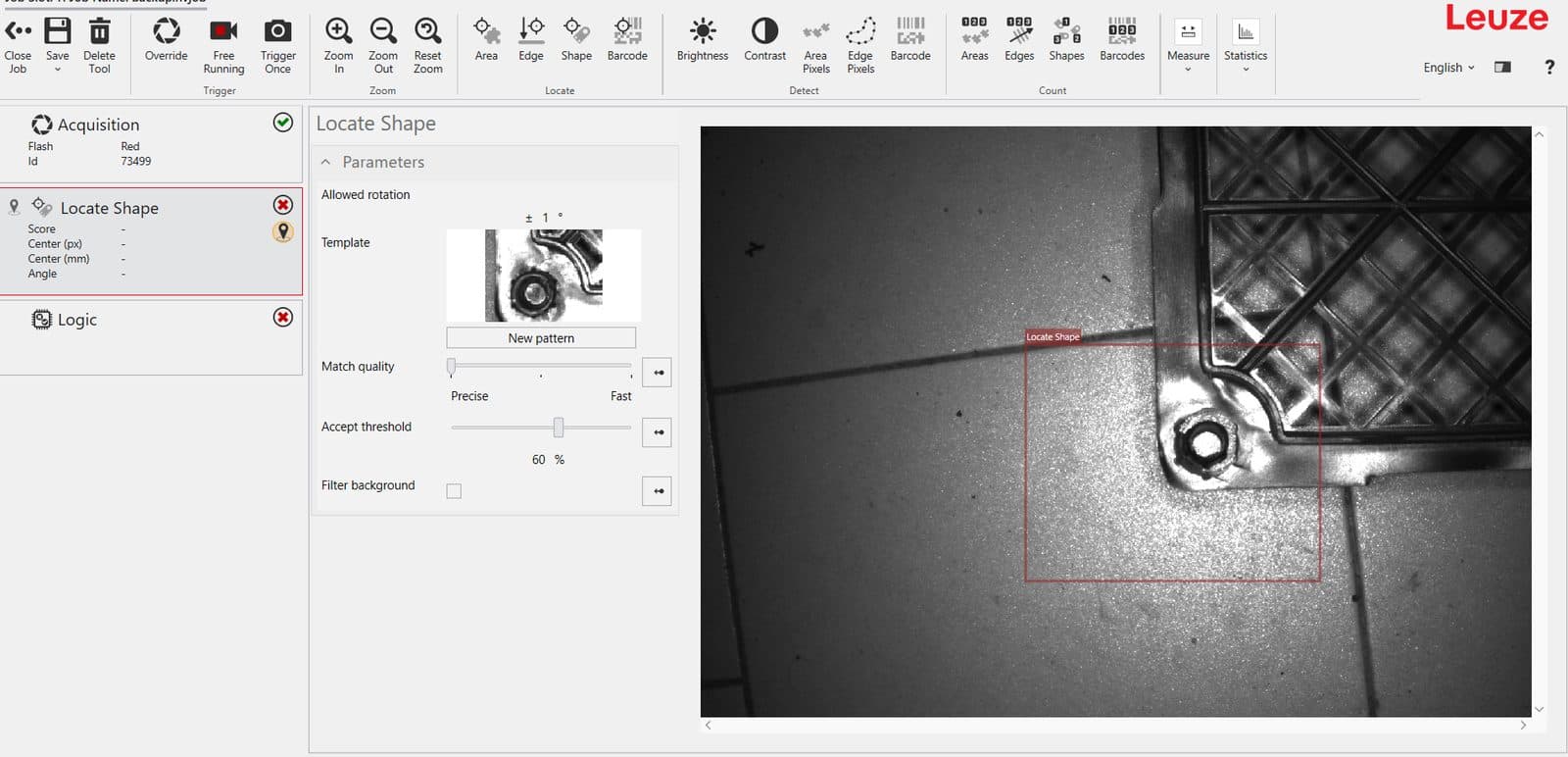
Task: Click the "Precise" label under Match quality
Action: pos(469,396)
